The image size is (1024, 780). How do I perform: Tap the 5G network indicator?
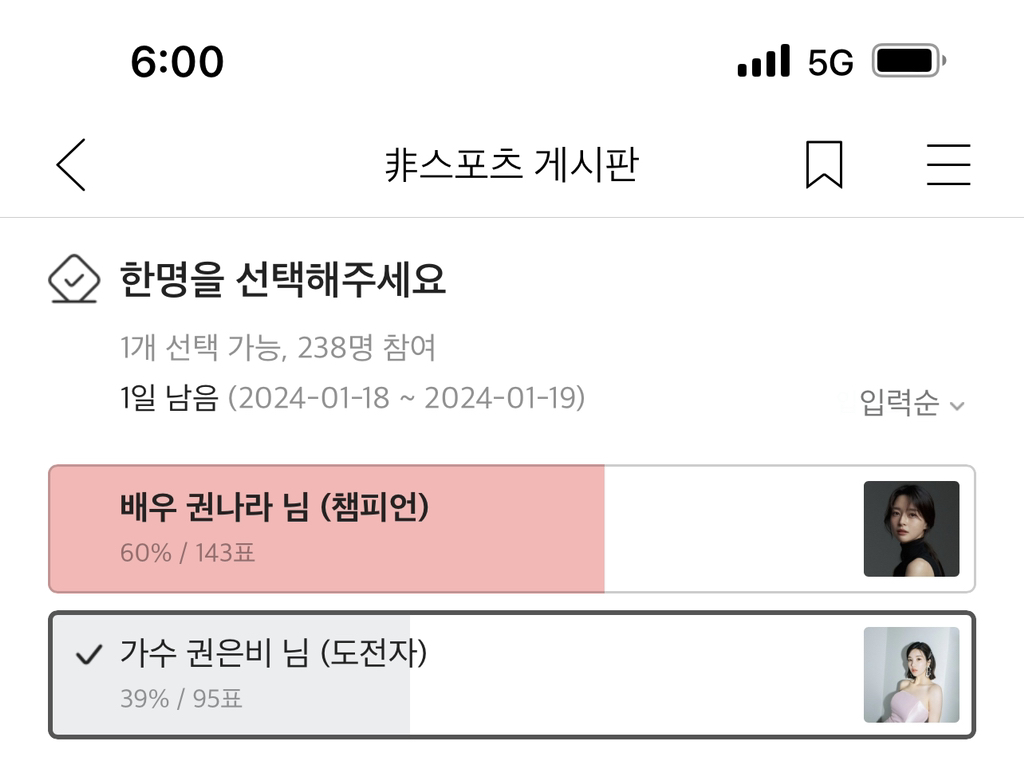coord(830,63)
